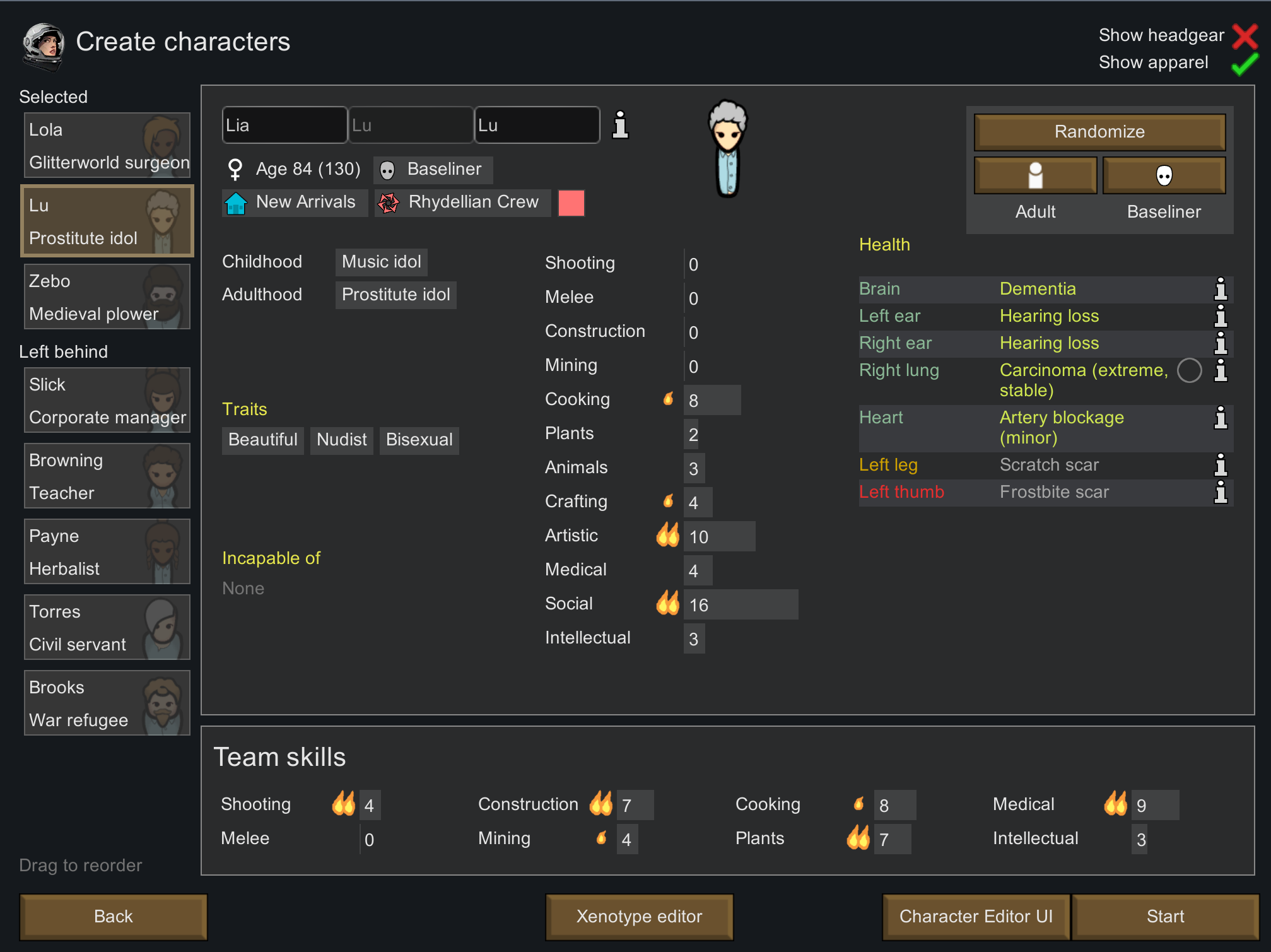This screenshot has width=1271, height=952.
Task: Open info for Left leg Scratch scar
Action: point(1221,465)
